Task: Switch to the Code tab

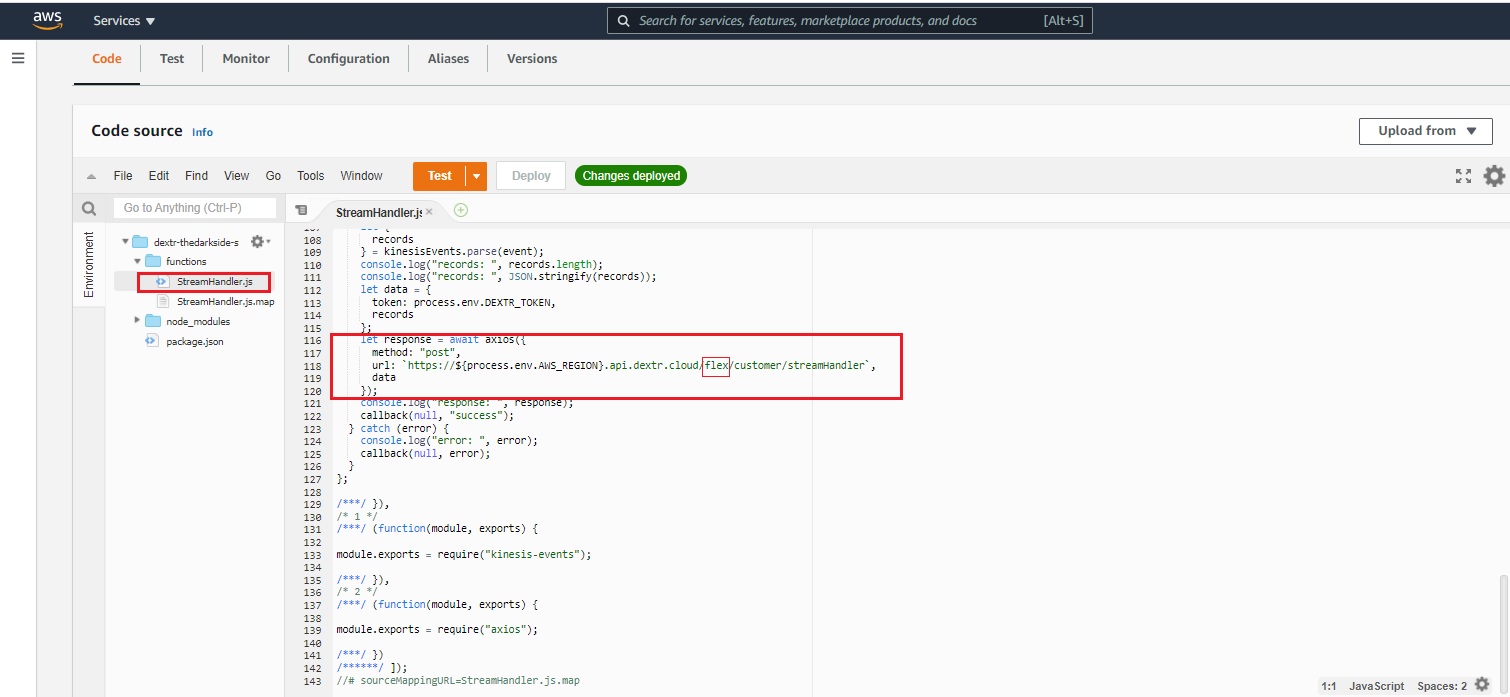Action: click(107, 58)
